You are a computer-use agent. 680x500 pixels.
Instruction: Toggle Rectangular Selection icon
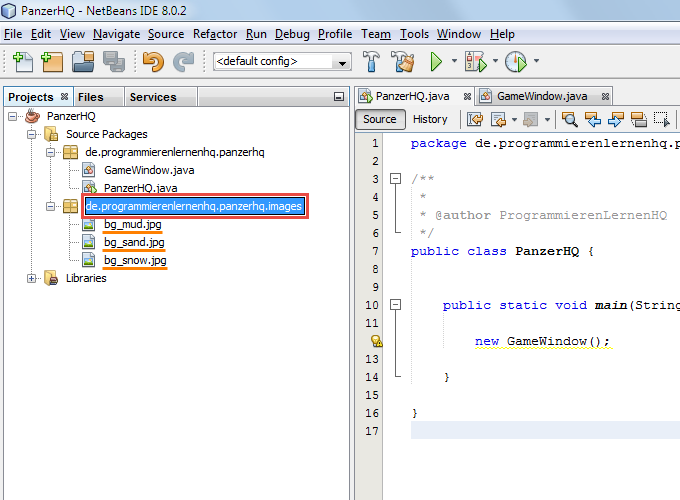(661, 119)
